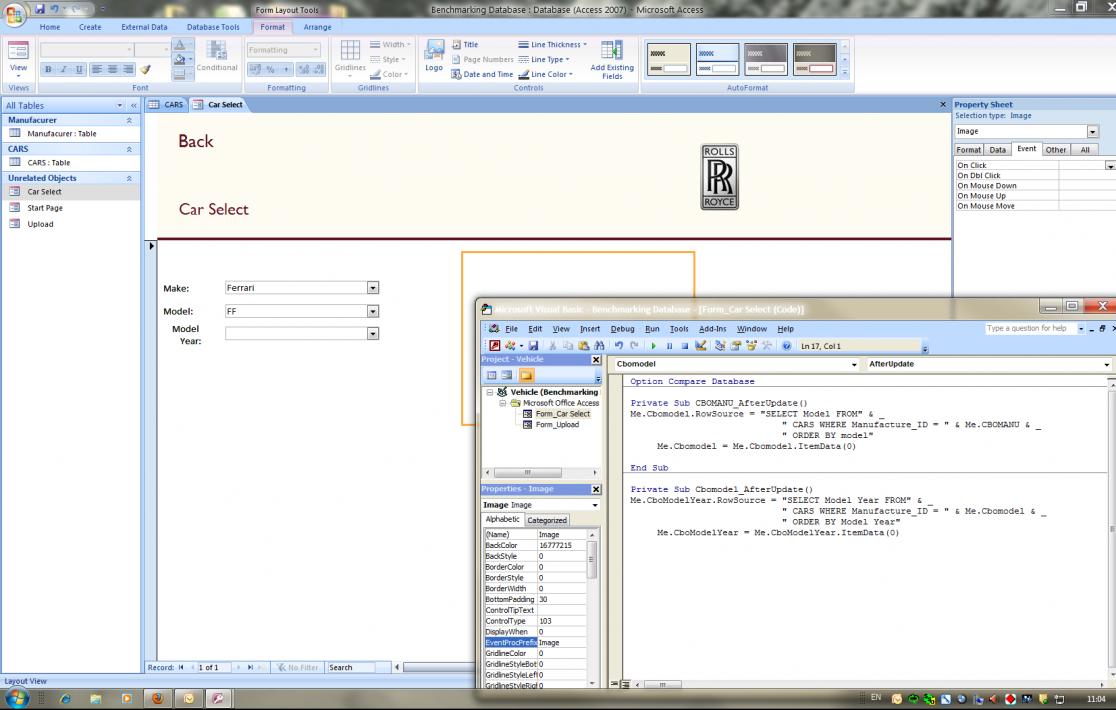
Task: Click the Back label on form
Action: tap(196, 141)
